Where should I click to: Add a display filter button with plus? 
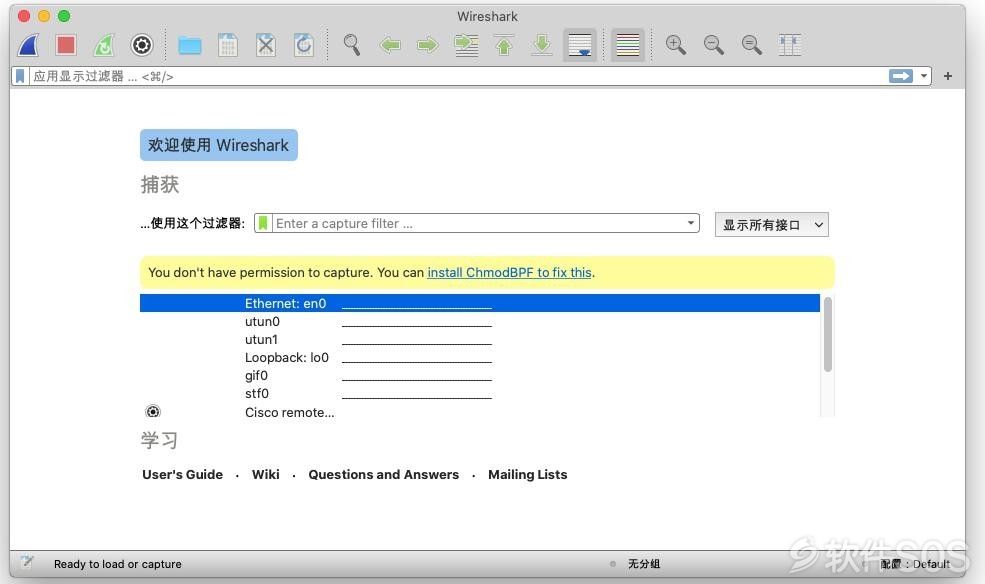[x=948, y=77]
